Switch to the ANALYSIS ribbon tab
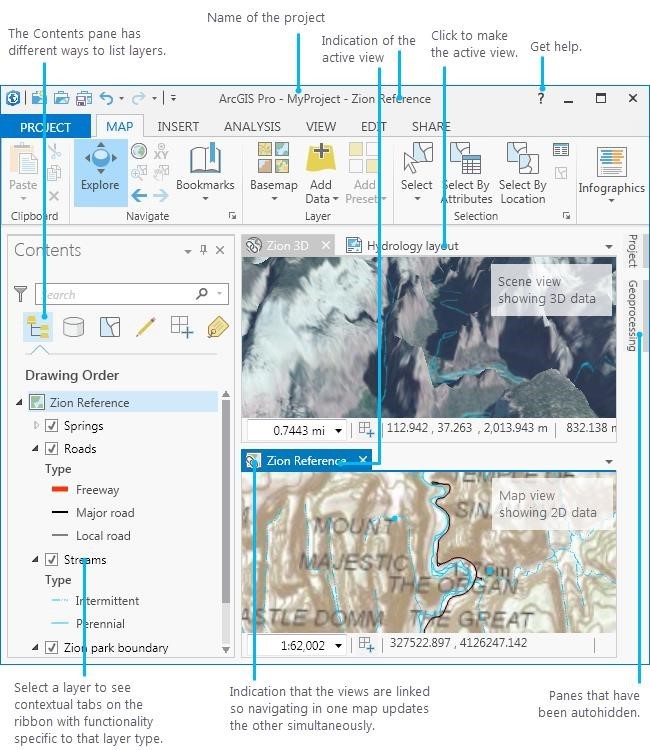 click(252, 127)
